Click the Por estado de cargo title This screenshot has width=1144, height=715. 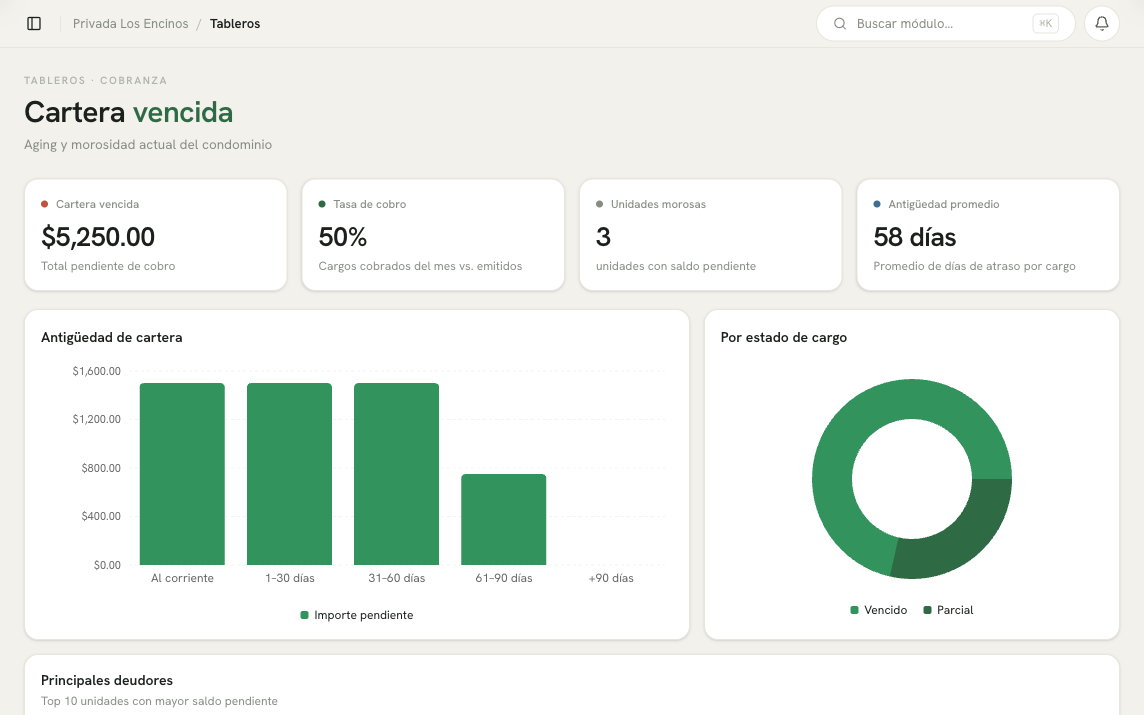[x=784, y=337]
